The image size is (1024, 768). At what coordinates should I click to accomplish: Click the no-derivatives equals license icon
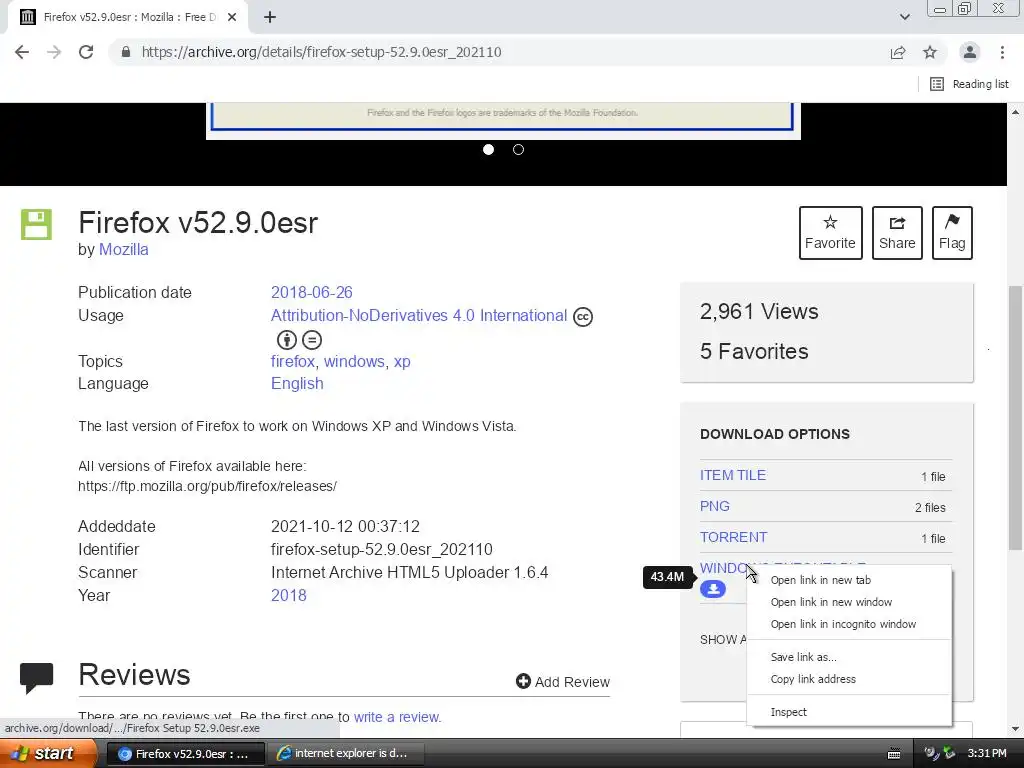coord(312,340)
